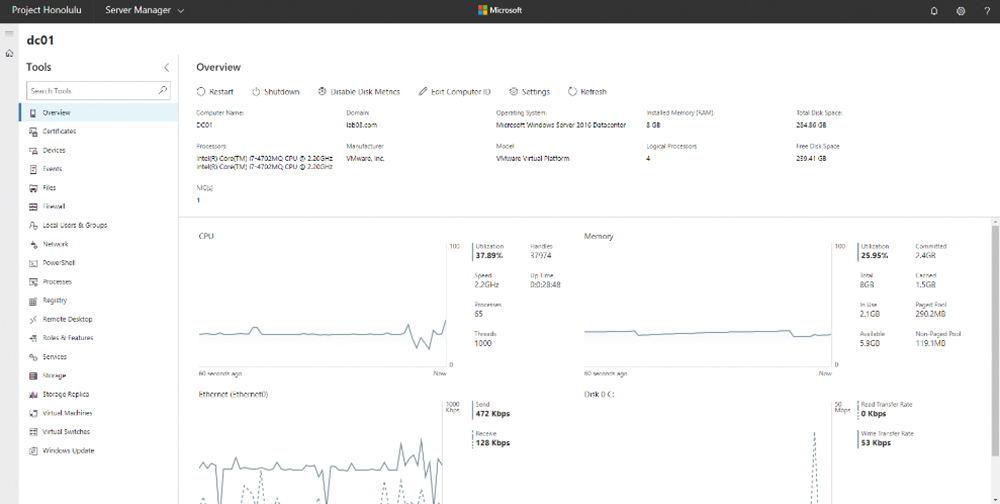Viewport: 1000px width, 504px height.
Task: Click the Virtual Machines icon
Action: point(33,413)
